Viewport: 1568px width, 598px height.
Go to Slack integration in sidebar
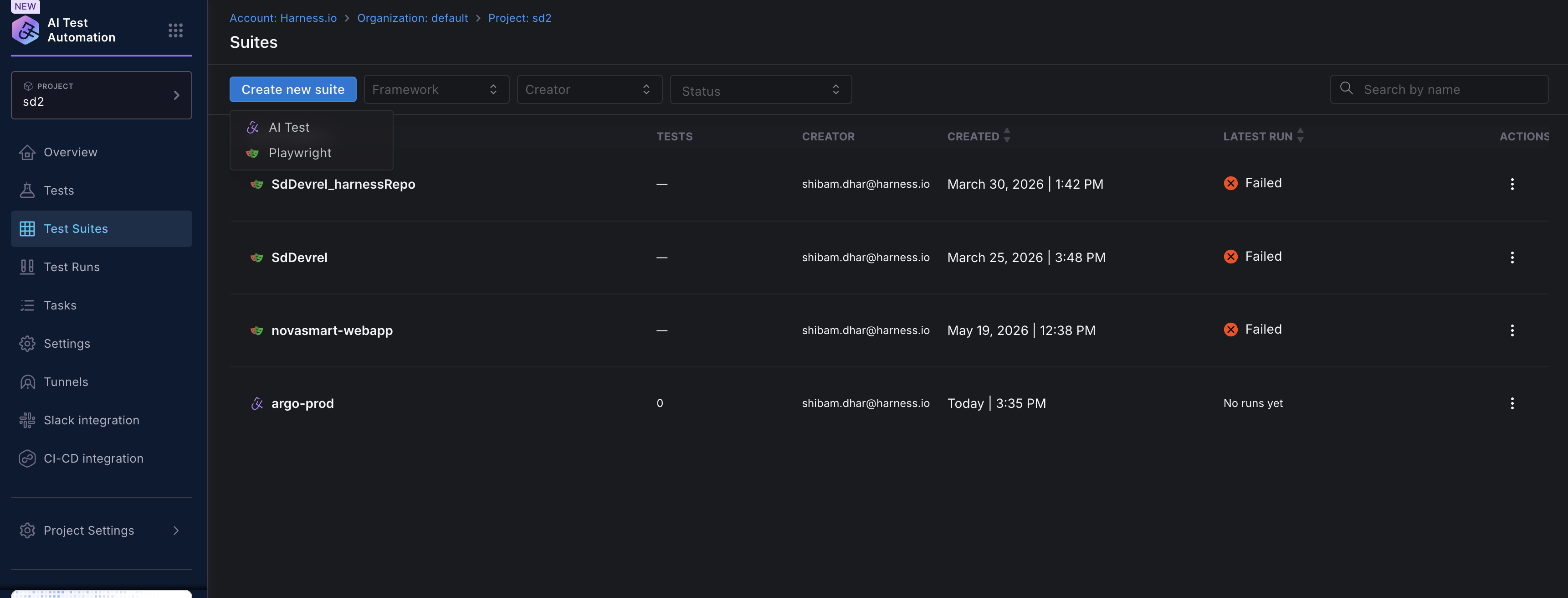coord(102,420)
